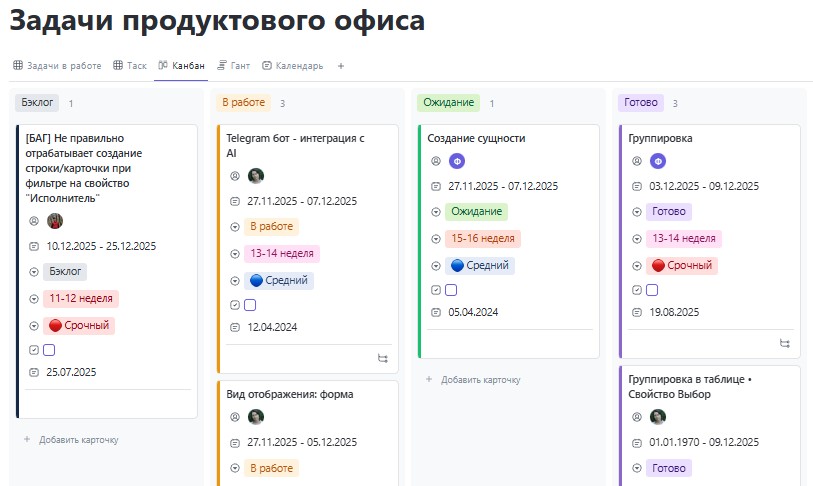
Task: Open subtasks icon on Telegram бот card
Action: 383,358
